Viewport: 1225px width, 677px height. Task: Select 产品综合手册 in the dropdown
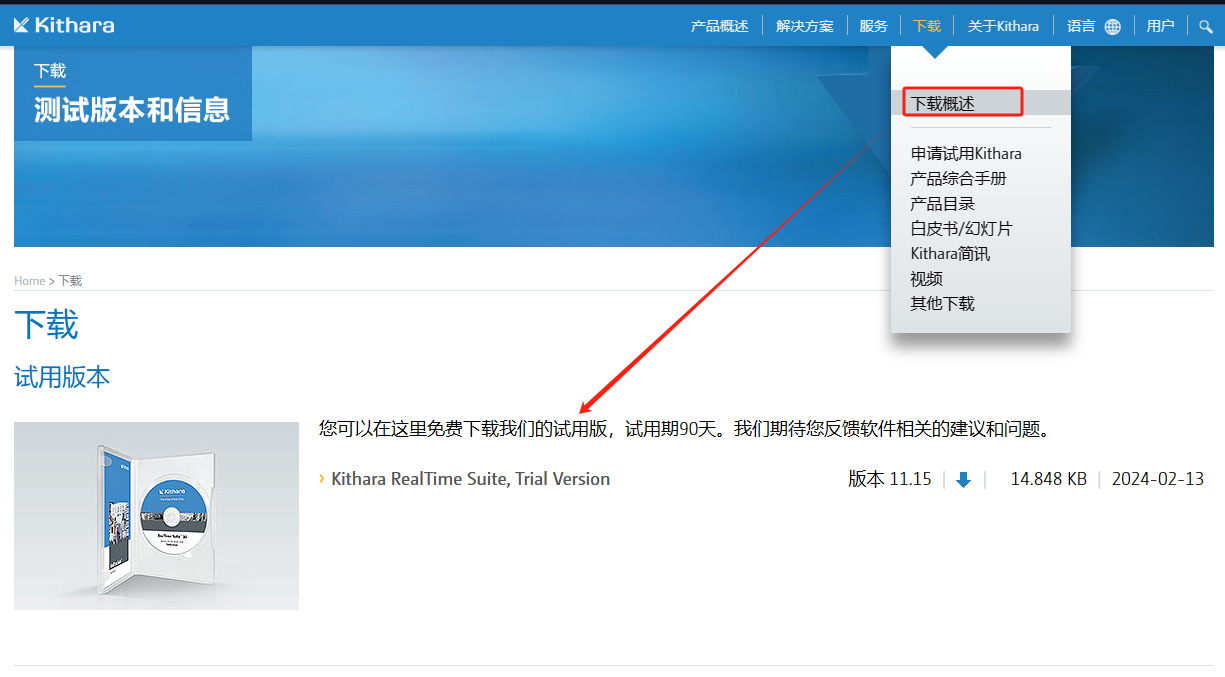click(958, 179)
